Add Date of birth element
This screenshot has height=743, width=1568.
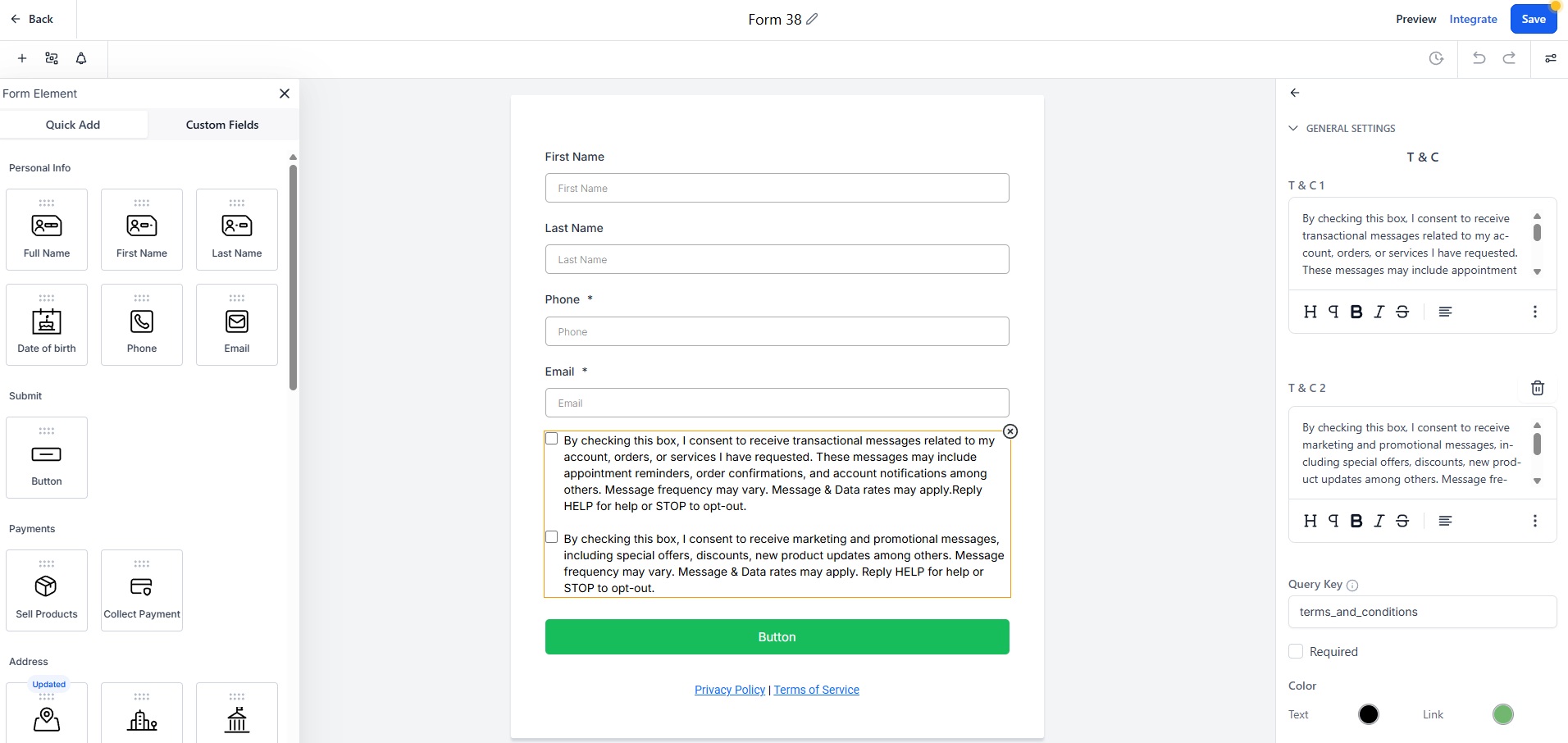tap(47, 325)
